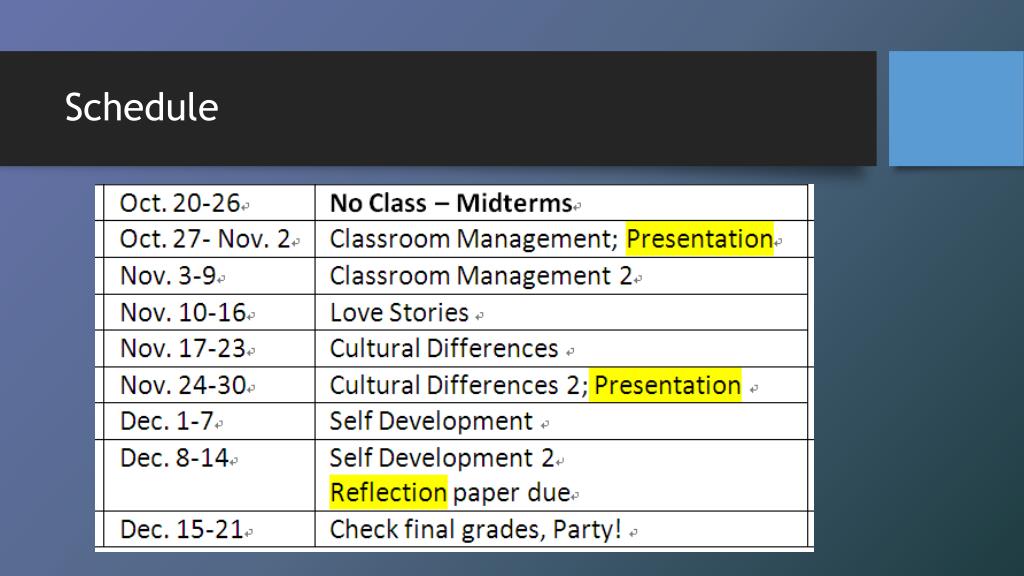
Task: Click the blue square beside the title bar
Action: point(956,108)
